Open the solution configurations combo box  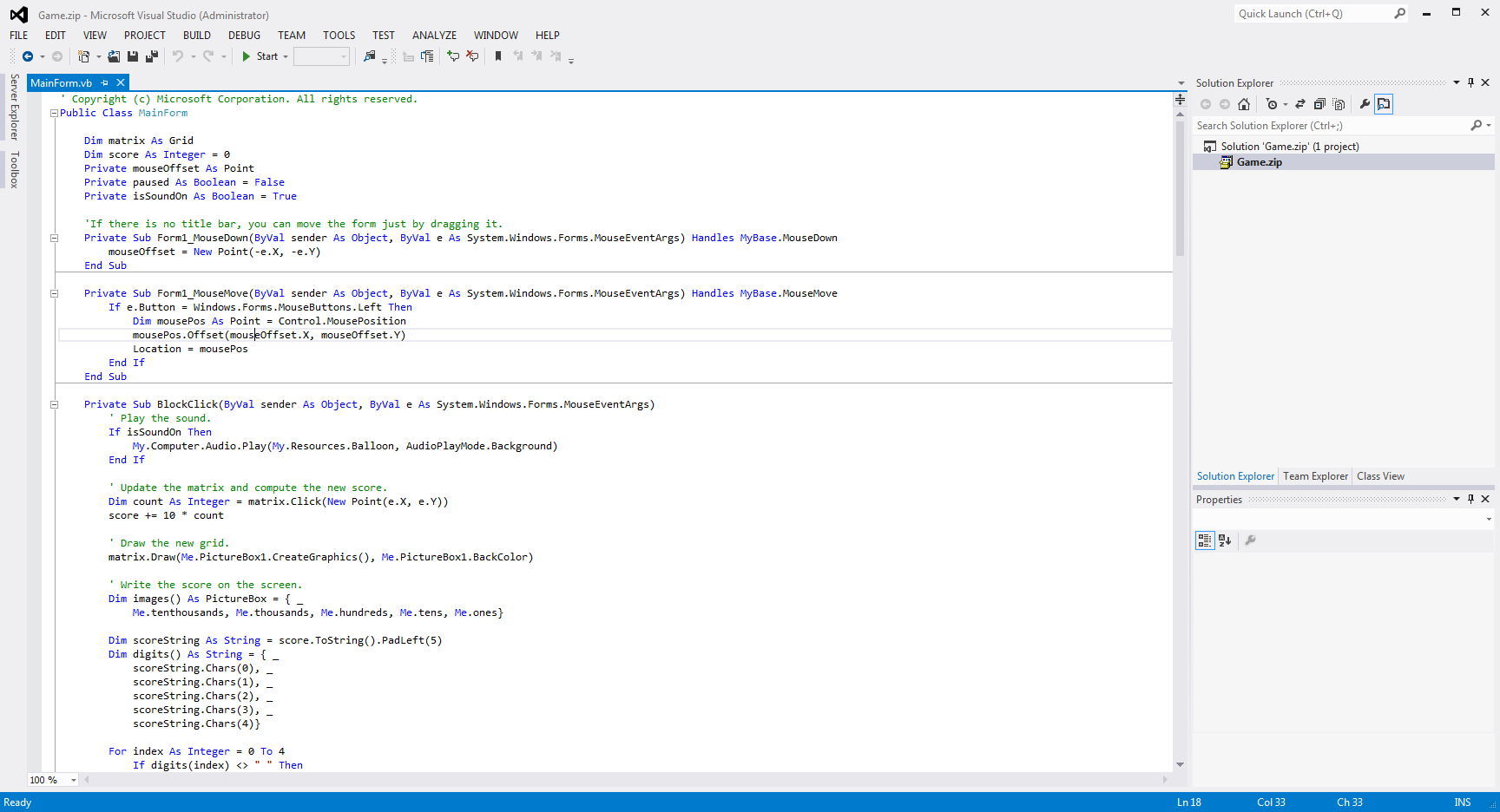pyautogui.click(x=321, y=56)
